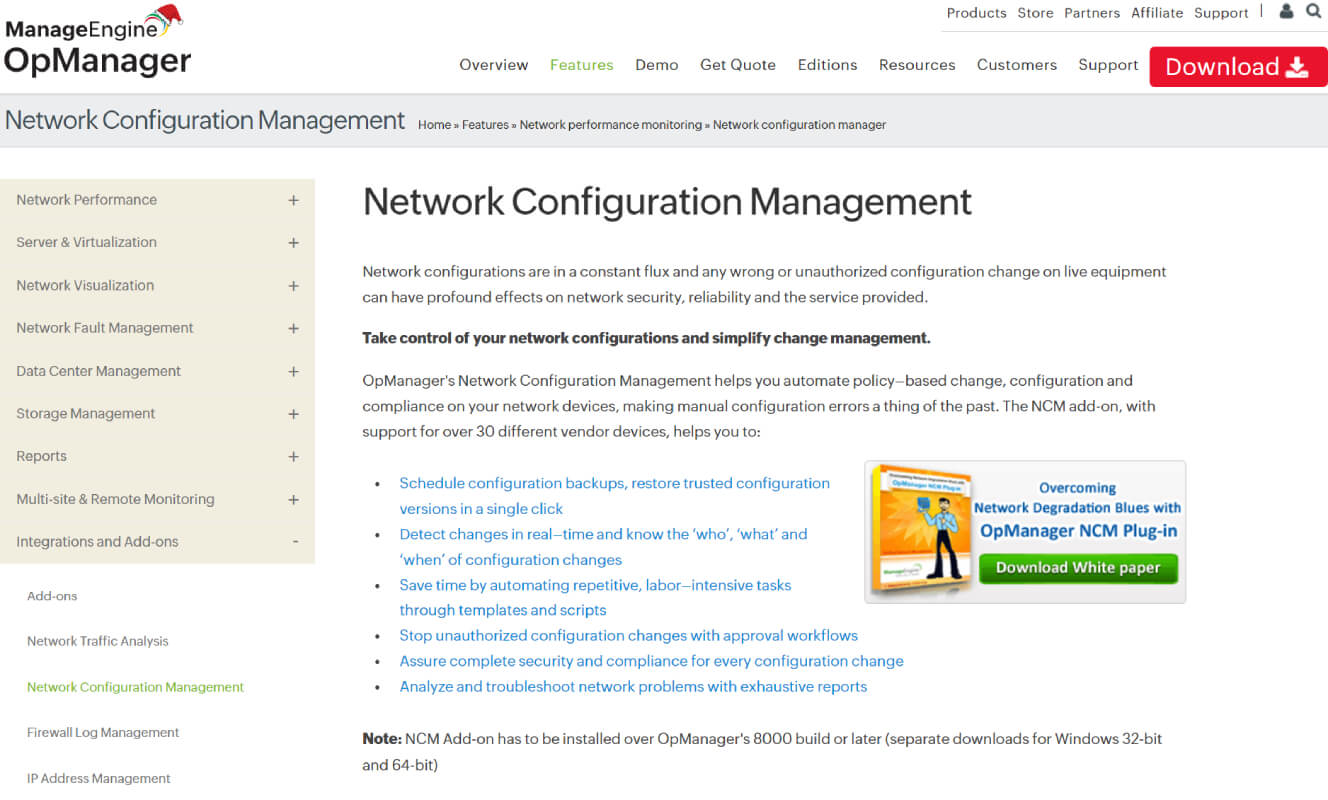The width and height of the screenshot is (1328, 800).
Task: Open the Store top link
Action: click(x=1035, y=13)
